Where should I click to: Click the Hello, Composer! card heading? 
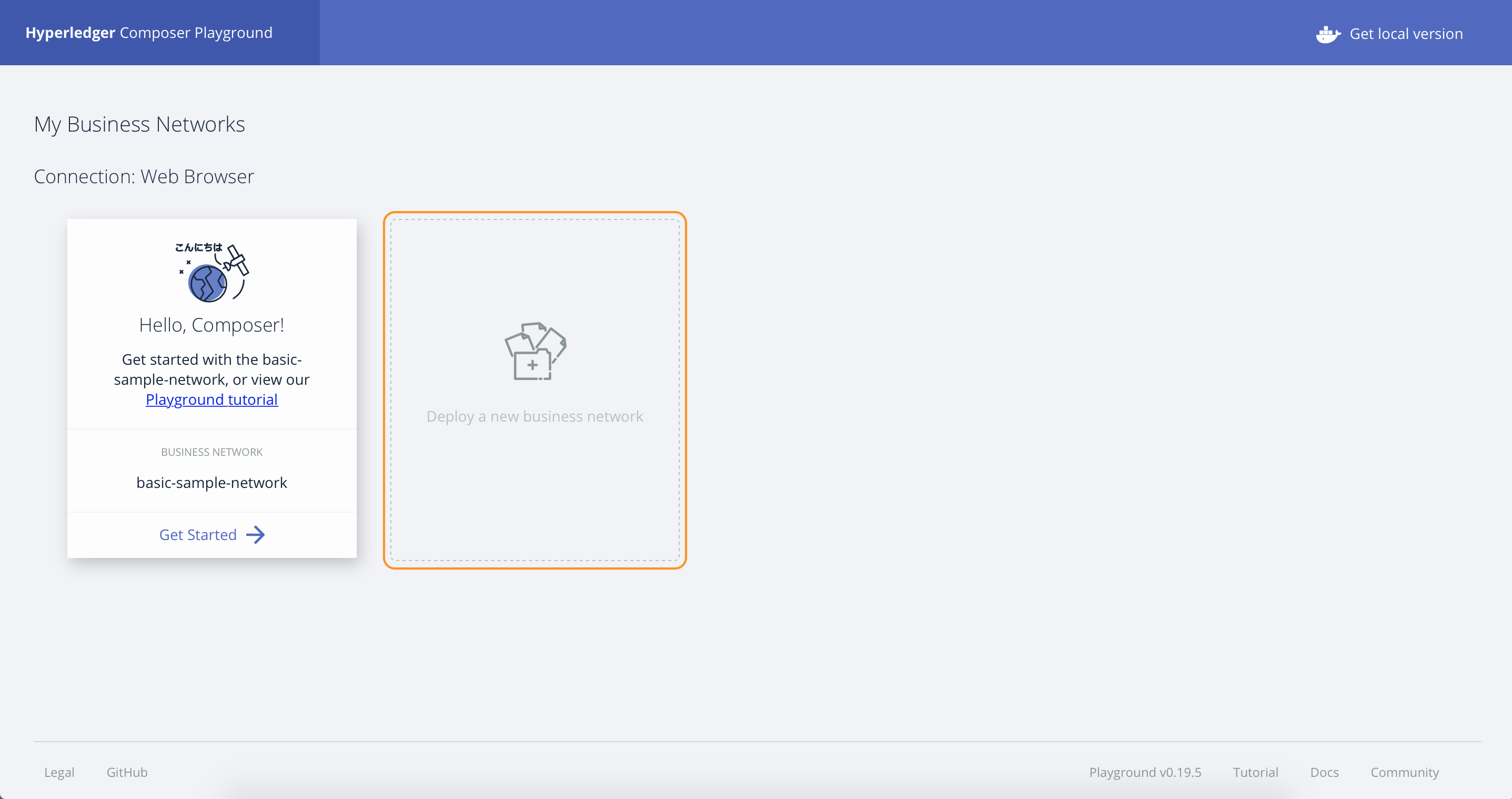coord(211,325)
